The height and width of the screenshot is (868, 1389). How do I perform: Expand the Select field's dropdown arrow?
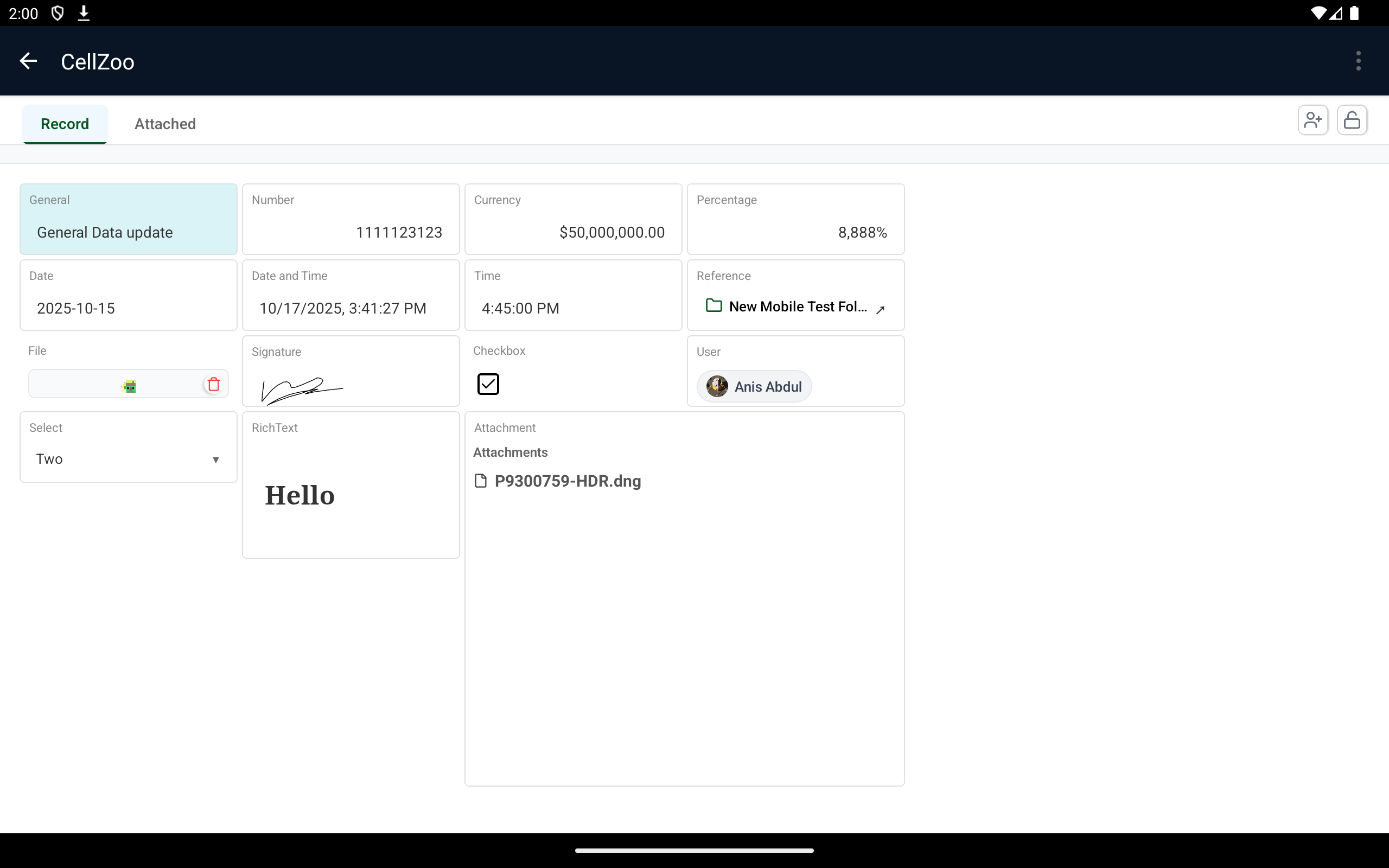[216, 459]
